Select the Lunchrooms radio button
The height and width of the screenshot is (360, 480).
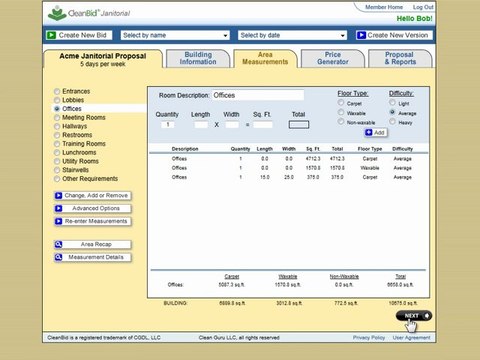click(x=57, y=153)
